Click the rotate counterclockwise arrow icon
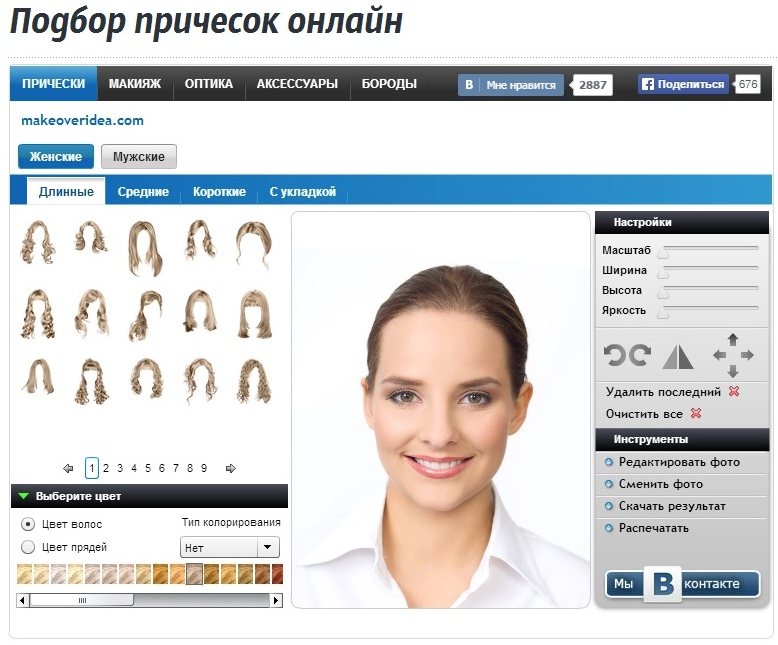 pos(615,355)
